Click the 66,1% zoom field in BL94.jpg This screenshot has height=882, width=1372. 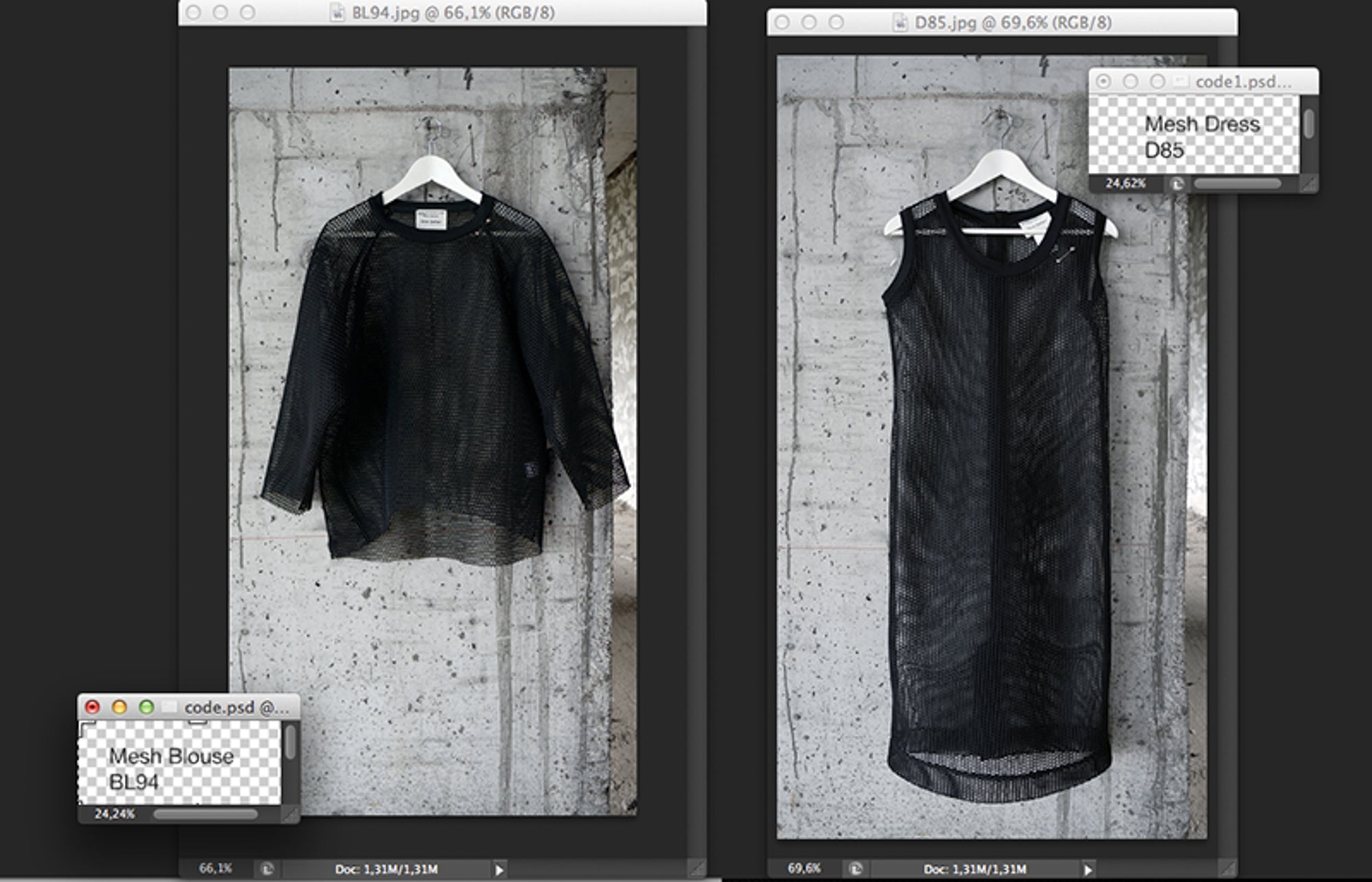coord(215,869)
